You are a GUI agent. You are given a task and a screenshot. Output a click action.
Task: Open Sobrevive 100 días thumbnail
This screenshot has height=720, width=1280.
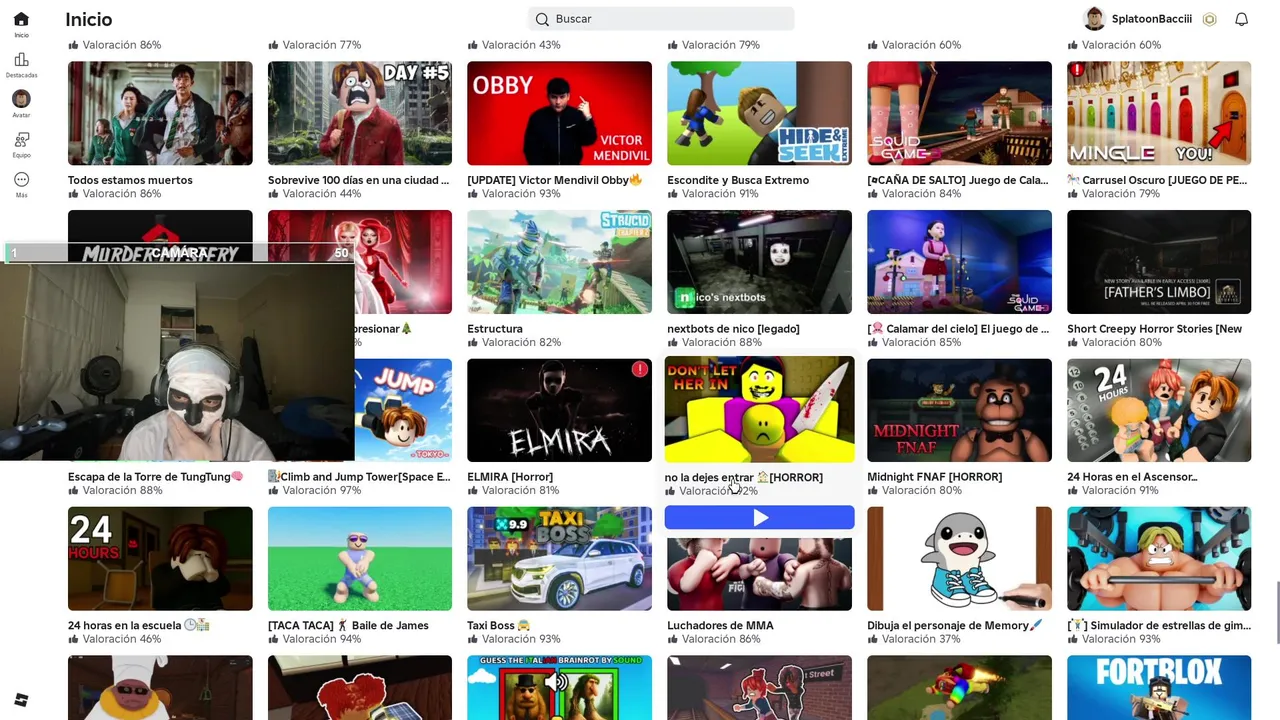(x=360, y=113)
